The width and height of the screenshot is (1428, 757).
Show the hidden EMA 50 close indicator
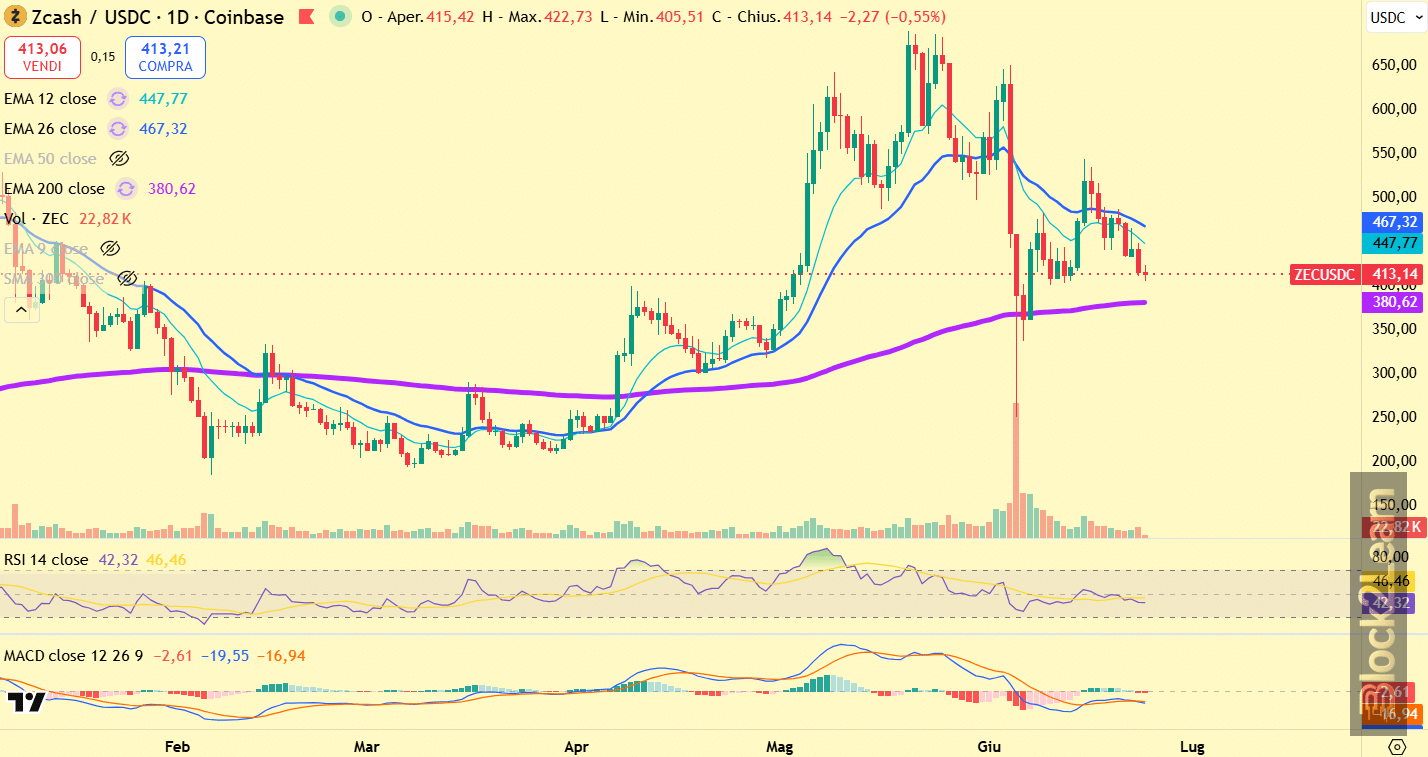click(119, 159)
